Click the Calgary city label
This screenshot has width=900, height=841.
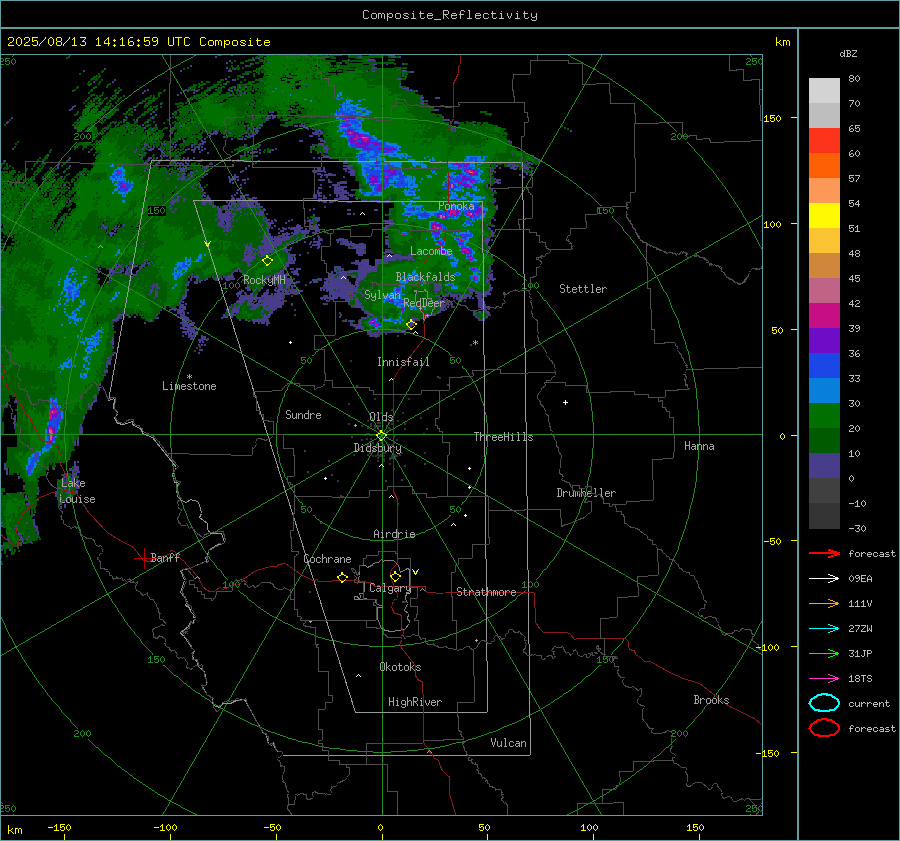pos(390,588)
